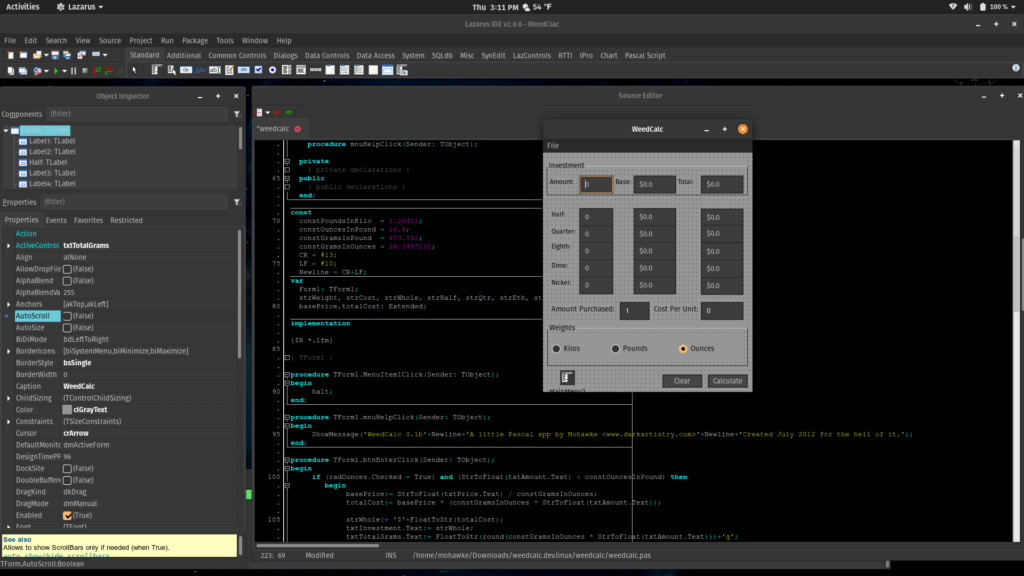The height and width of the screenshot is (576, 1024).
Task: Toggle the AutoScroll property checkbox
Action: pyautogui.click(x=67, y=316)
